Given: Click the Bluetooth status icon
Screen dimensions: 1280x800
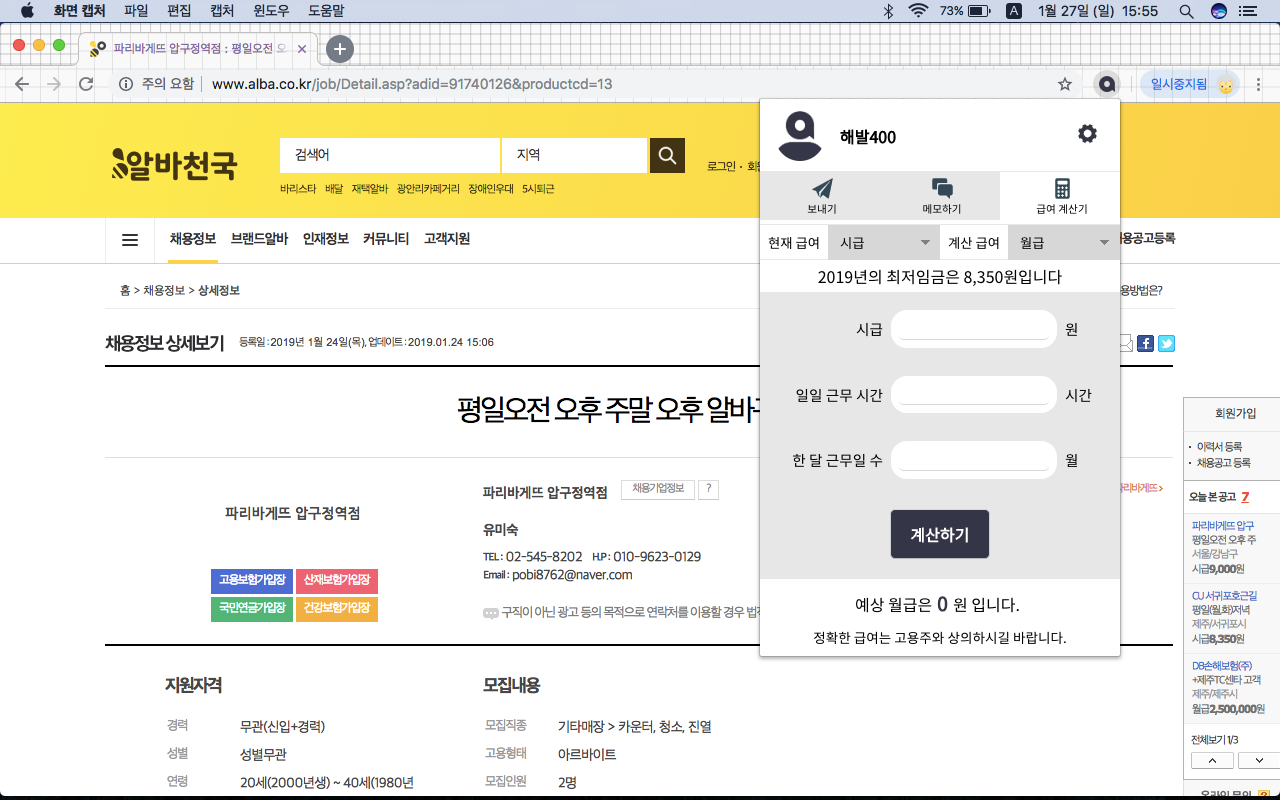Looking at the screenshot, I should pyautogui.click(x=887, y=11).
